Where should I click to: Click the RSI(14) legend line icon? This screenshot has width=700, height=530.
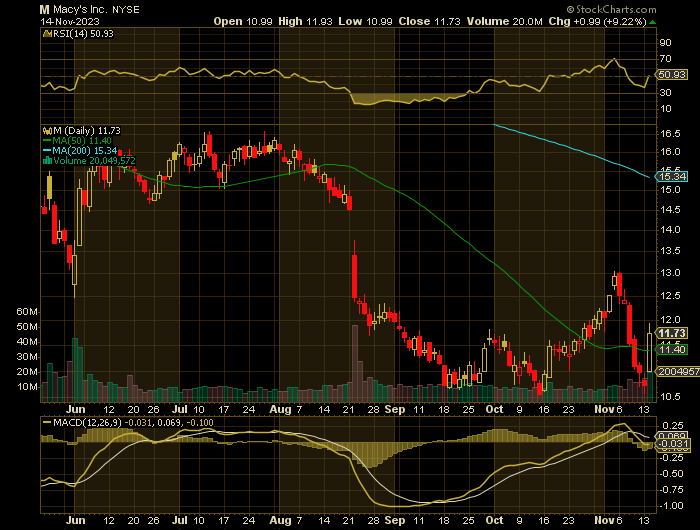47,33
